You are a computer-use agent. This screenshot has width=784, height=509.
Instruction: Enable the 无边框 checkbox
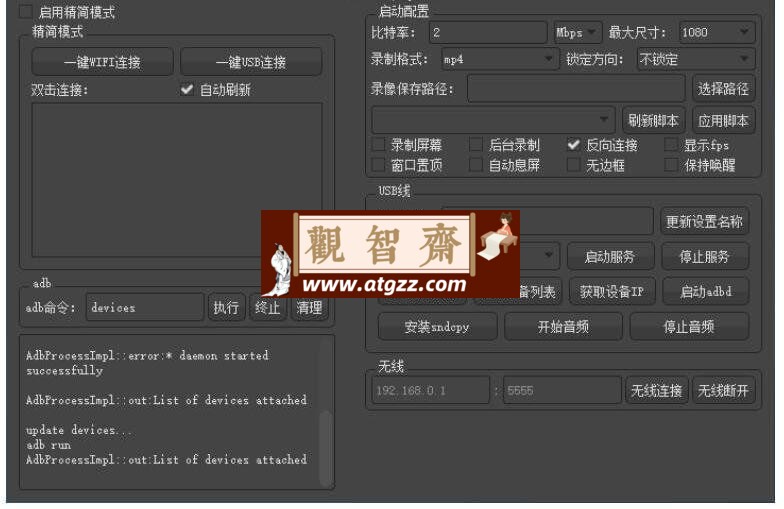coord(574,165)
